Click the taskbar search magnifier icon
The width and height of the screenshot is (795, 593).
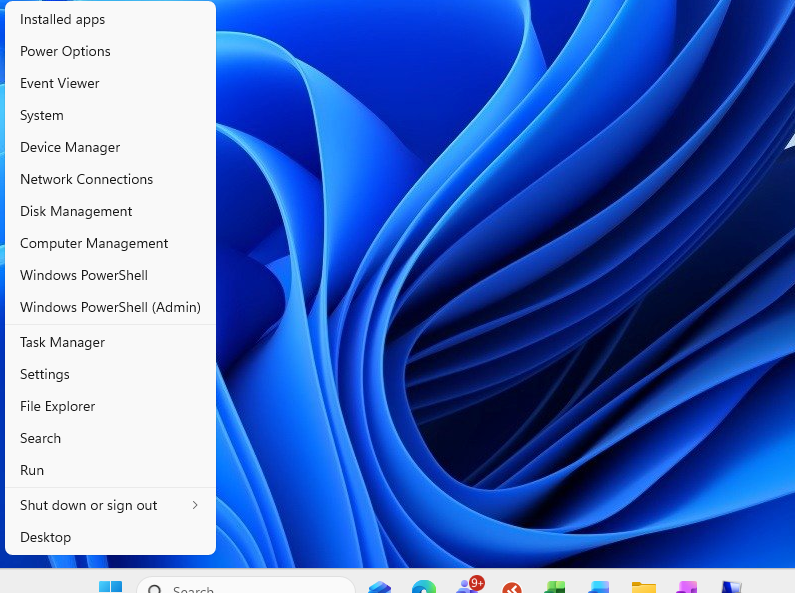[x=155, y=589]
